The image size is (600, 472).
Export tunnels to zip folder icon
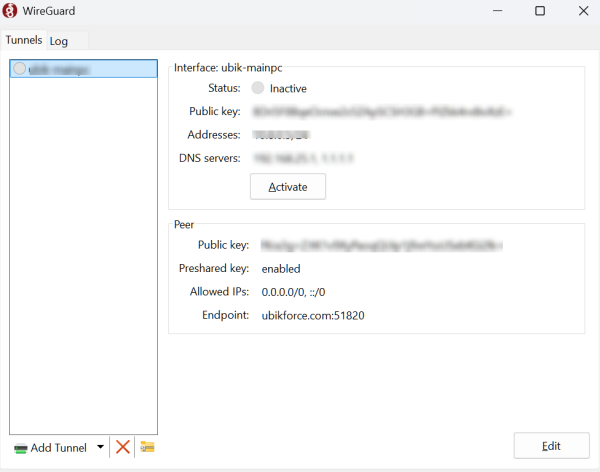(x=147, y=447)
